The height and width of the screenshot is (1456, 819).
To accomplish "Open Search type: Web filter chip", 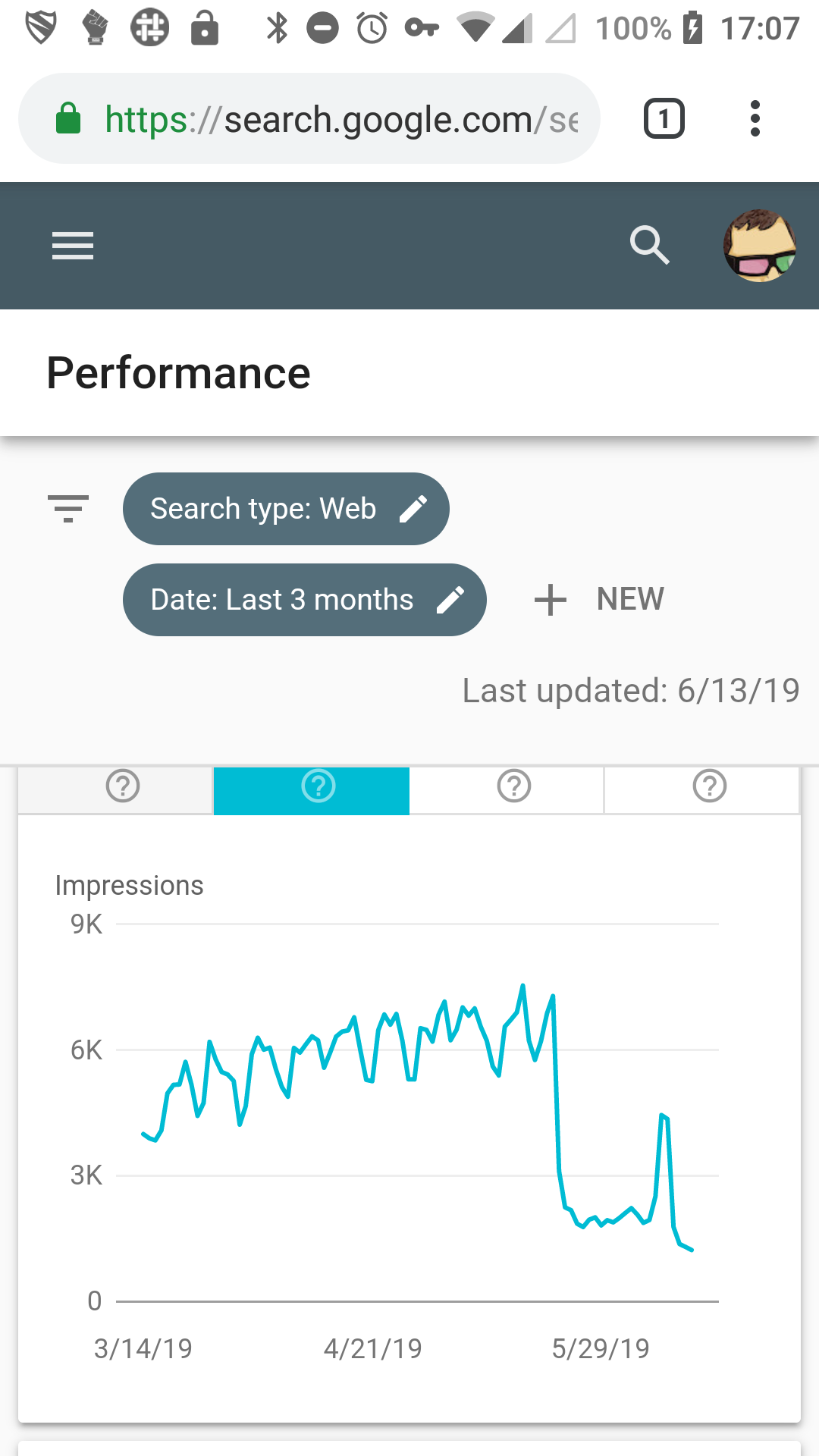I will (x=286, y=509).
